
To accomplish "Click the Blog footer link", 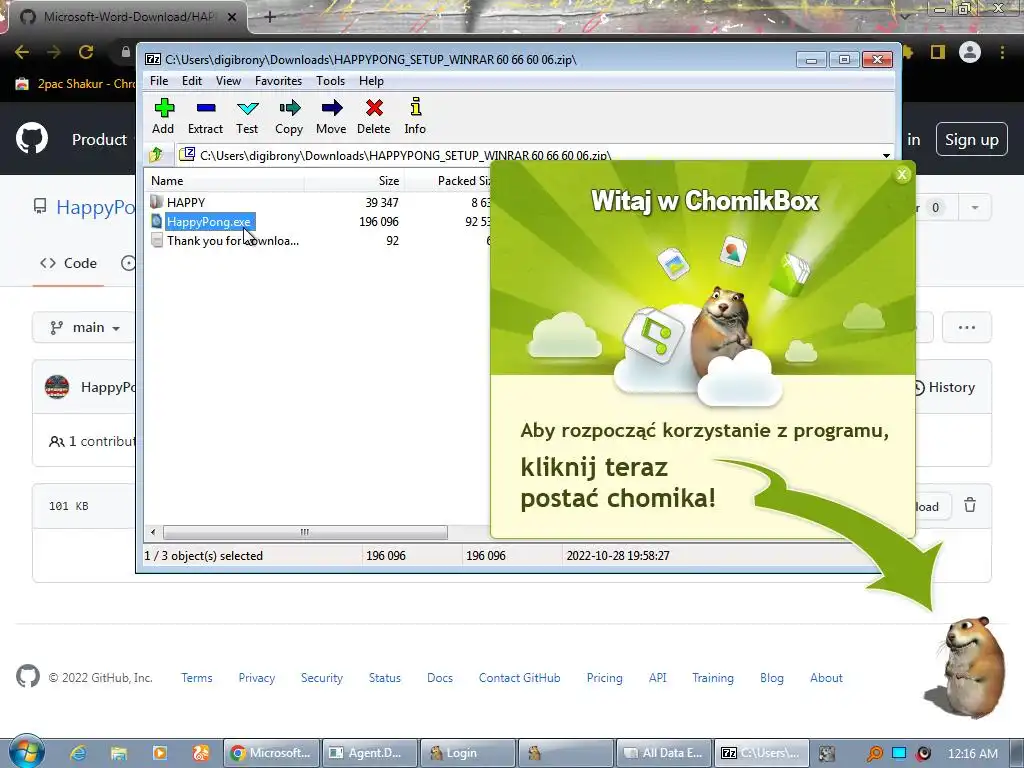I will click(771, 678).
